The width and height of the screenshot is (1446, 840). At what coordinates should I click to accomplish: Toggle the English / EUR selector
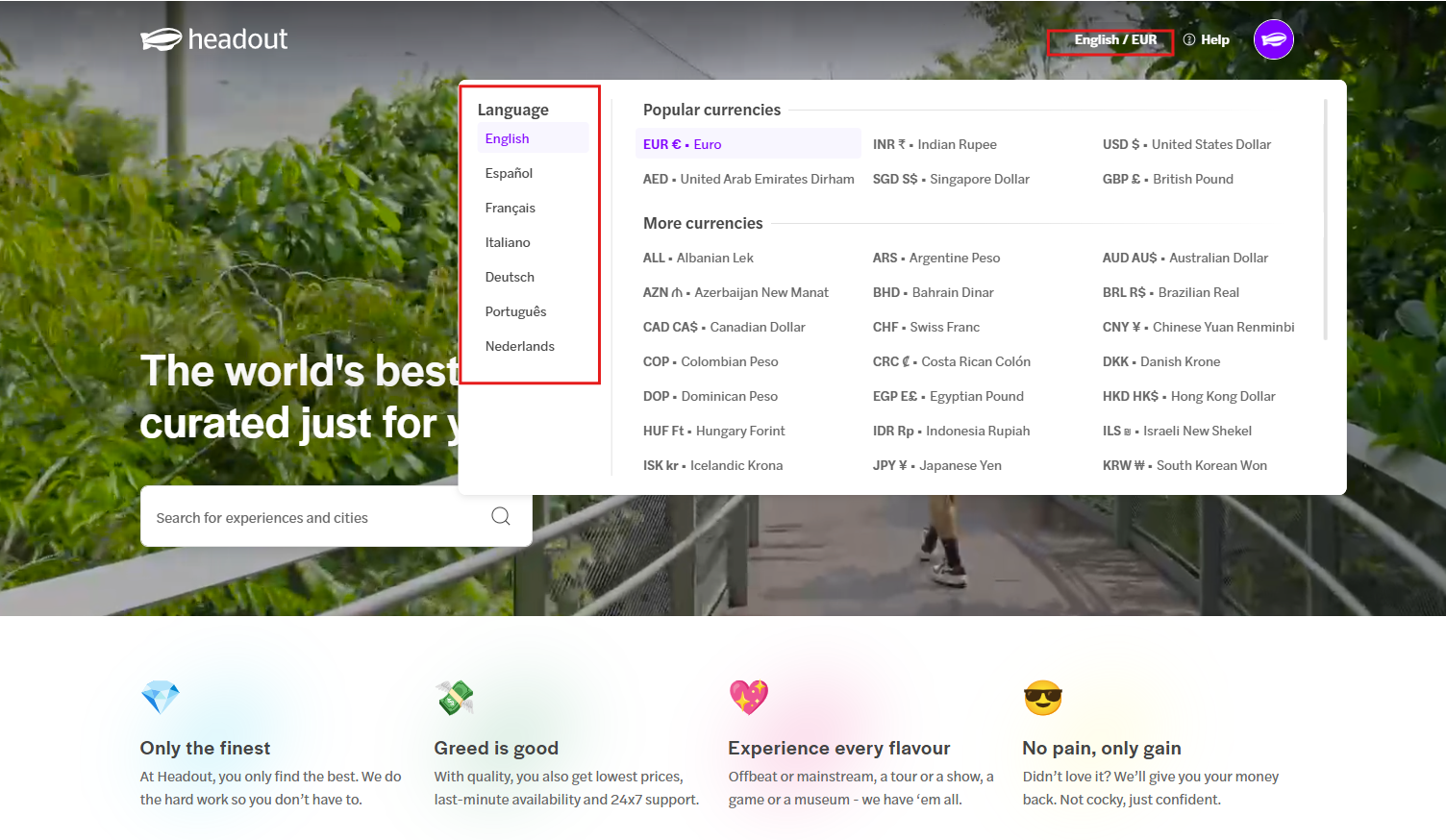click(x=1114, y=40)
